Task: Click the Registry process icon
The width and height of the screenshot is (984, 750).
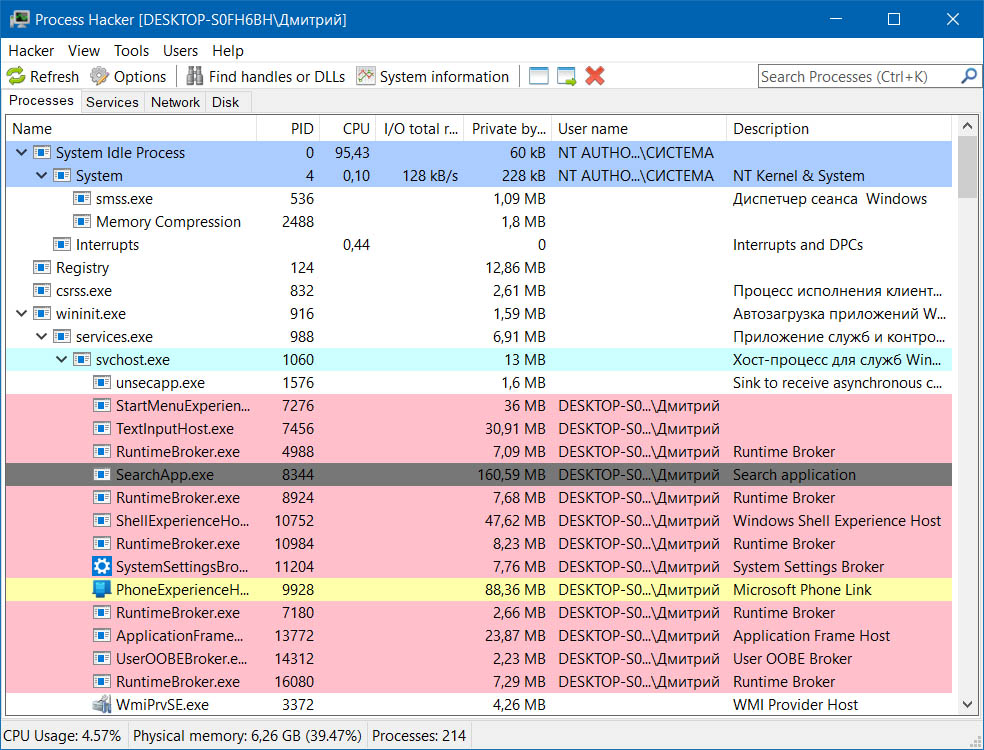Action: point(41,268)
